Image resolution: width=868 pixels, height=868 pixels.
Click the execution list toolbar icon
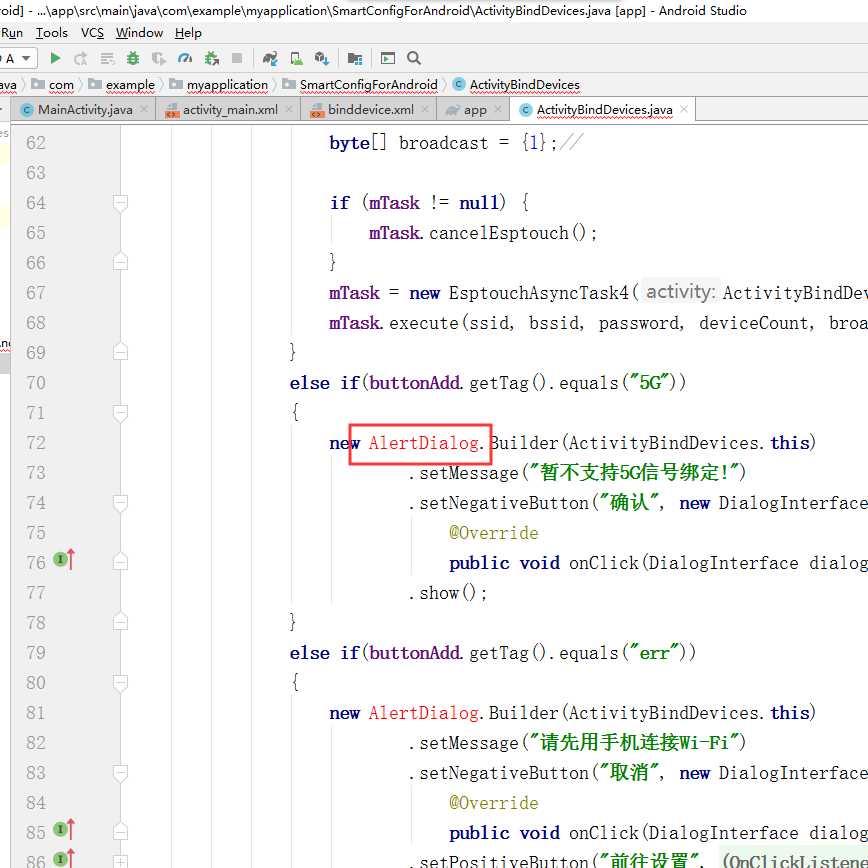pos(107,58)
